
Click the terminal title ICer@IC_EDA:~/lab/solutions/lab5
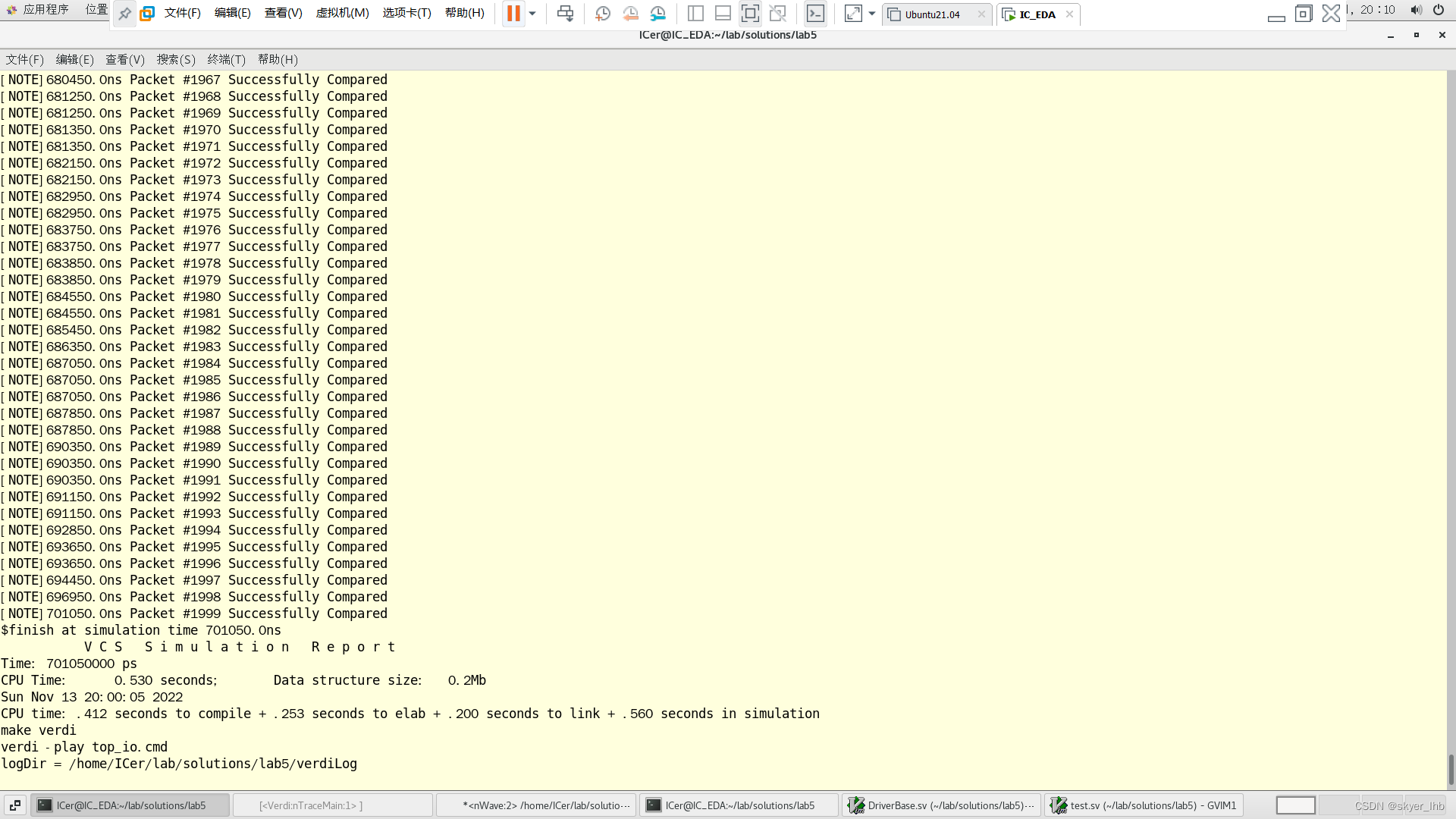(x=727, y=35)
